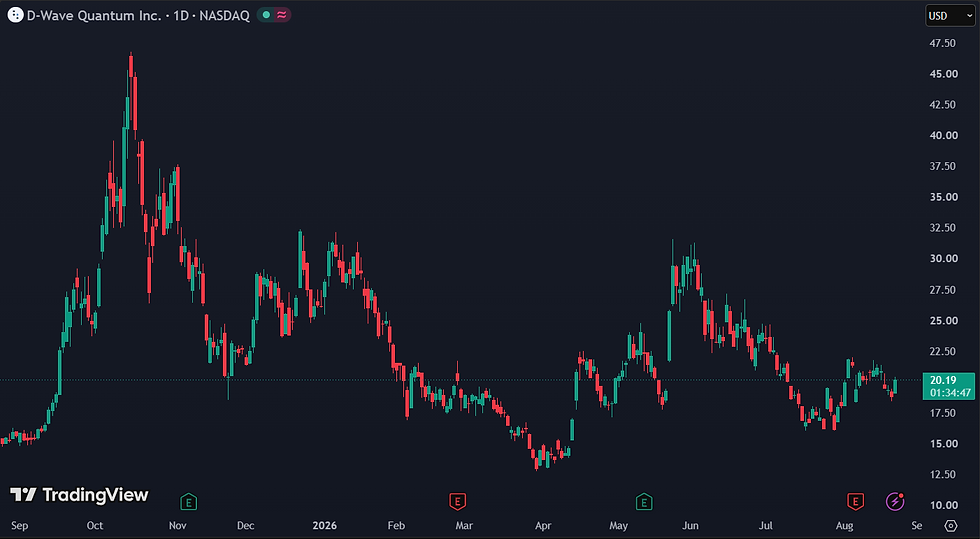Click the 2026 label on time axis

tap(324, 525)
